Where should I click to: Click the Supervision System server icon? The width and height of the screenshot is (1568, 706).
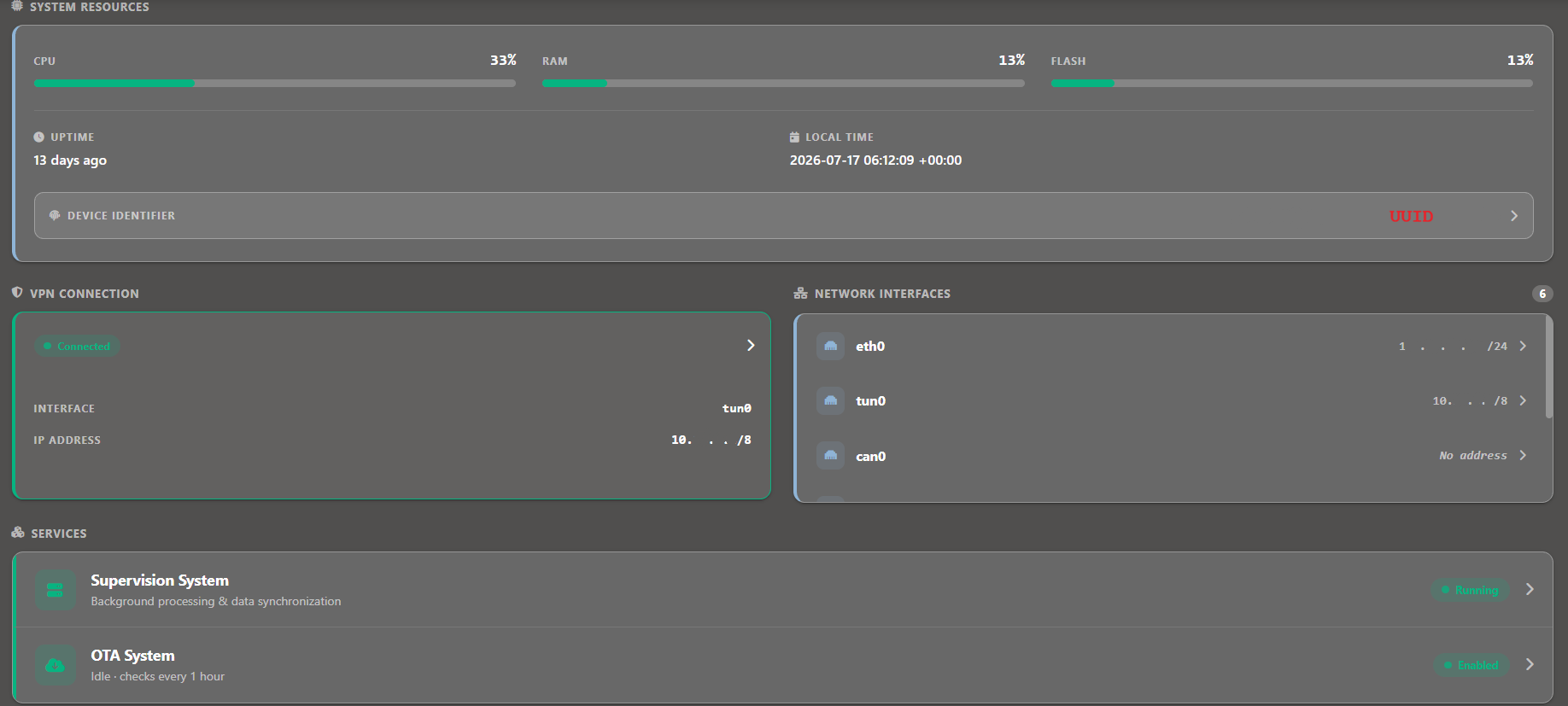click(x=55, y=590)
